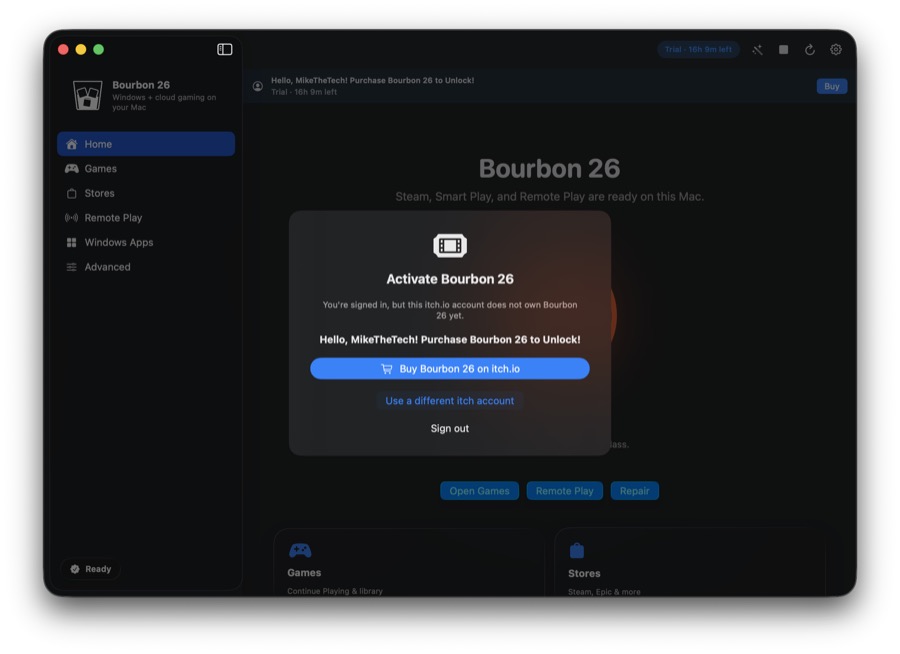Image resolution: width=900 pixels, height=654 pixels.
Task: Click the Advanced sliders icon
Action: [x=72, y=267]
